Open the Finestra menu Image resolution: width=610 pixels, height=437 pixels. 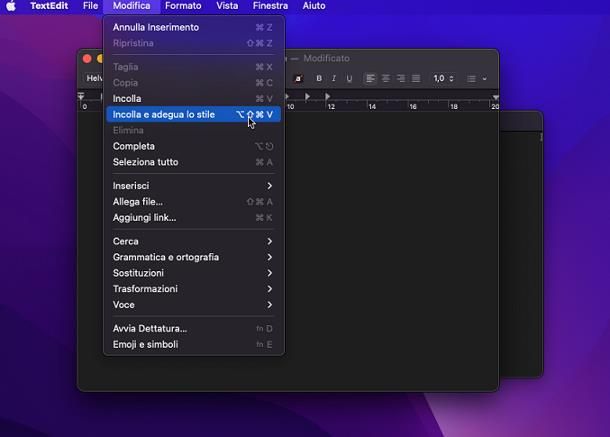pyautogui.click(x=270, y=6)
